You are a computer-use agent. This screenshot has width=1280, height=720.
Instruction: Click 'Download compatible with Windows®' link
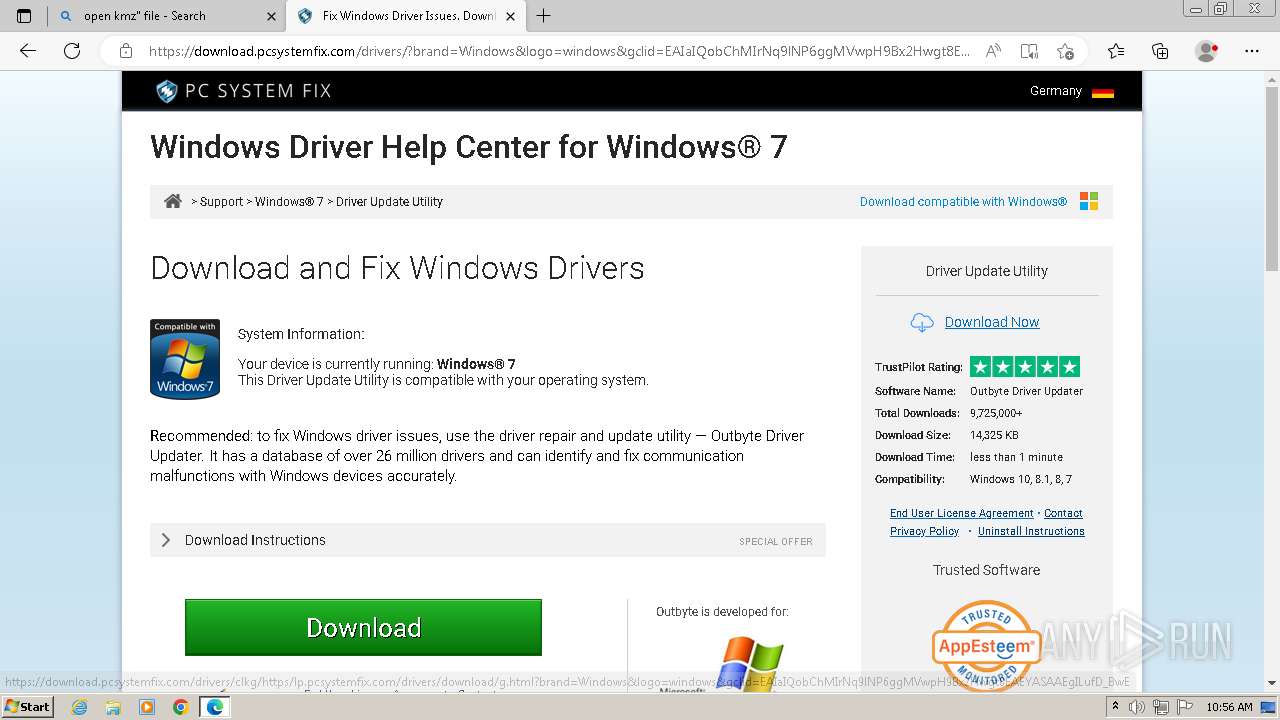(x=963, y=202)
